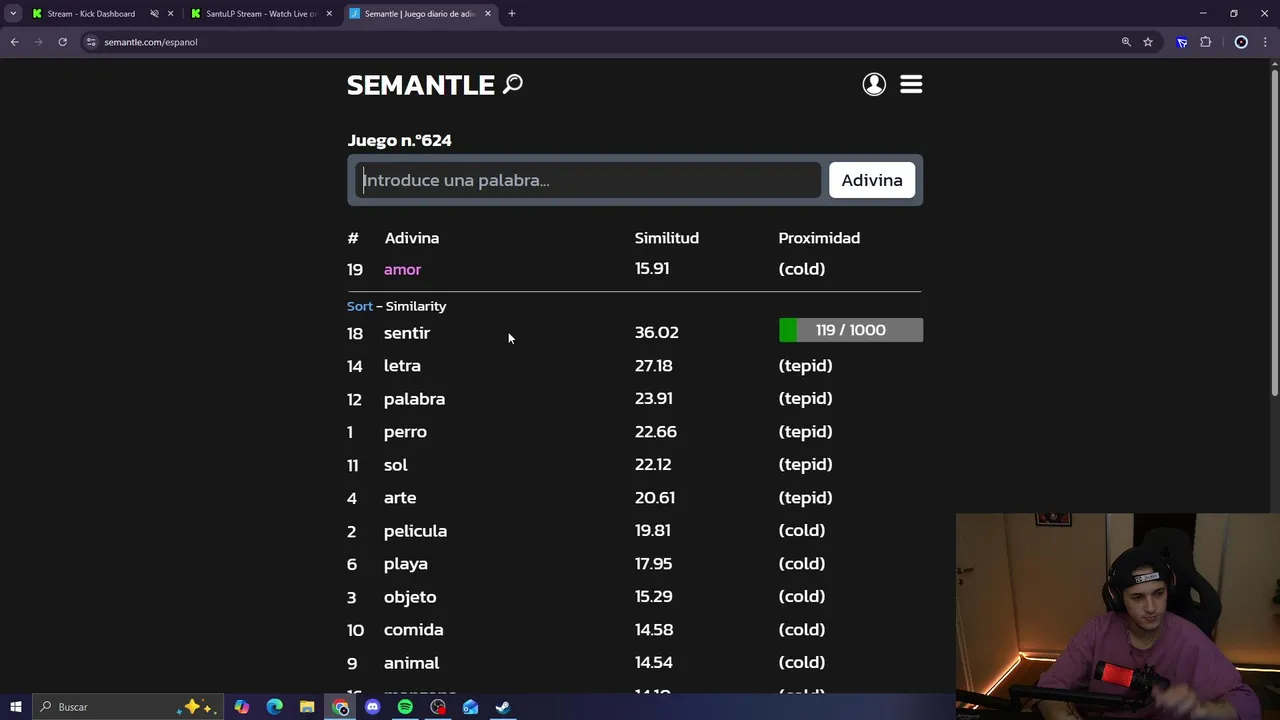Click the Semantle magnifier logo icon
This screenshot has height=720, width=1280.
(x=513, y=84)
